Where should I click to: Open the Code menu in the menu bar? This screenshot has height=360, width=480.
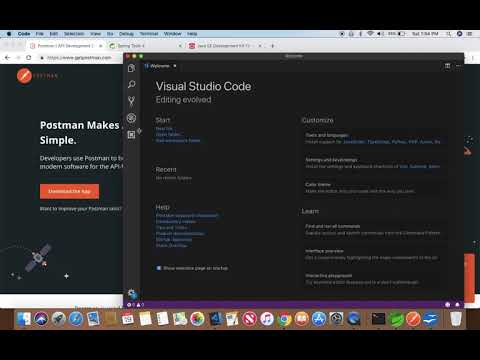pos(24,34)
